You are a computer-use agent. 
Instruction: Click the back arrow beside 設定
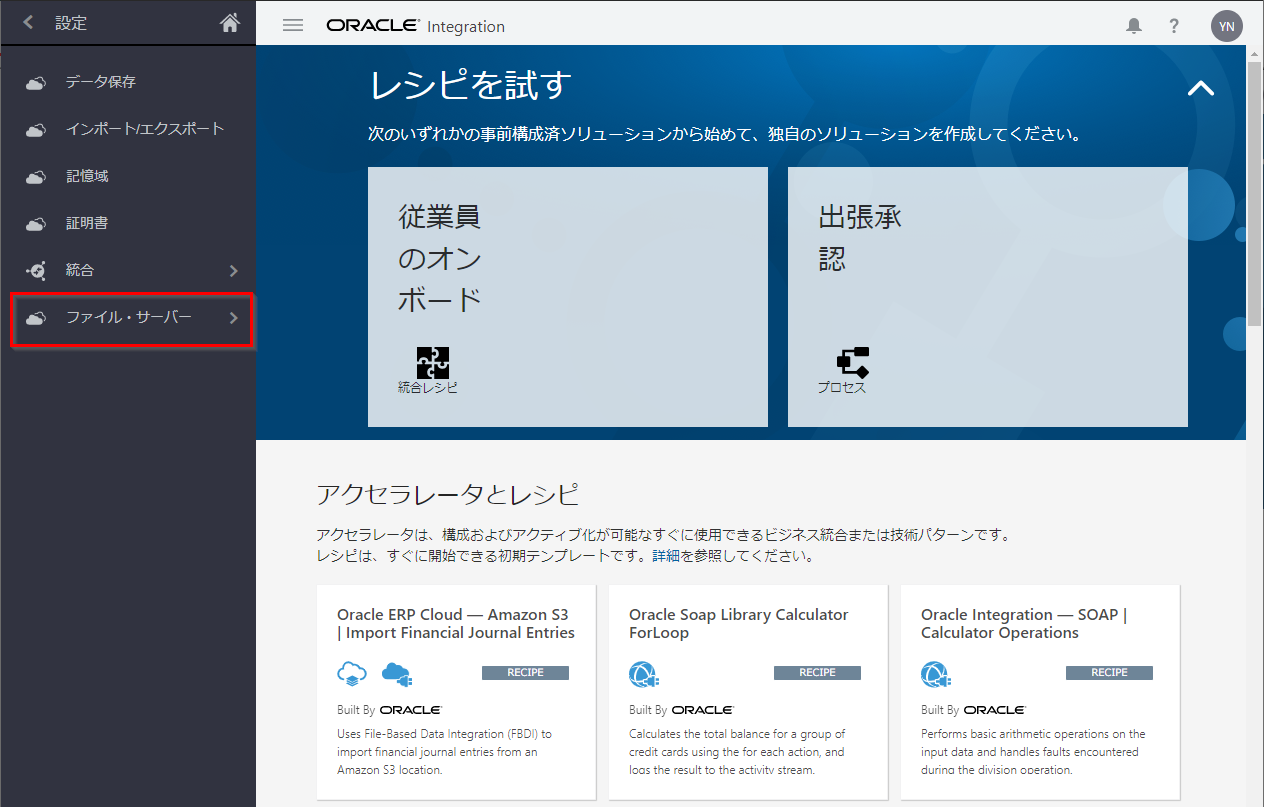[x=28, y=23]
